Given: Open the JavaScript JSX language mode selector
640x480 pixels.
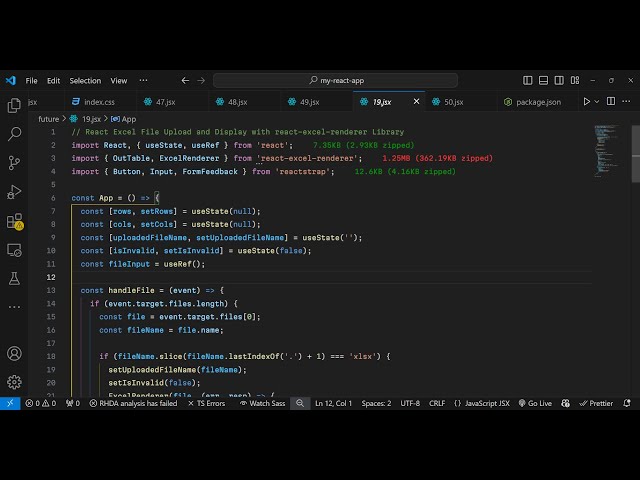Looking at the screenshot, I should coord(482,403).
